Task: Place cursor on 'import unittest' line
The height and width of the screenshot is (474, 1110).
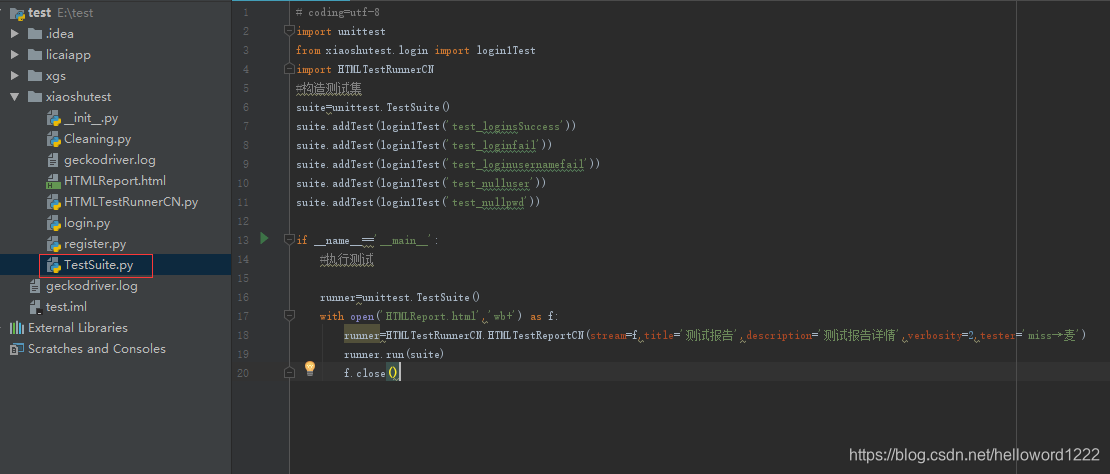Action: coord(341,31)
